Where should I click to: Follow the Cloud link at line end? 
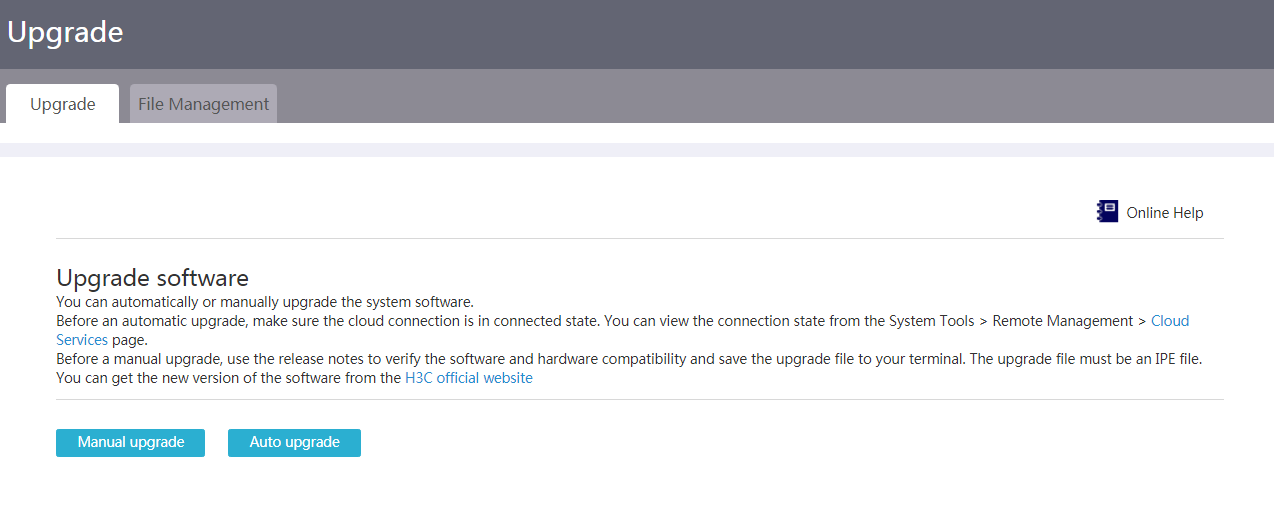1170,321
